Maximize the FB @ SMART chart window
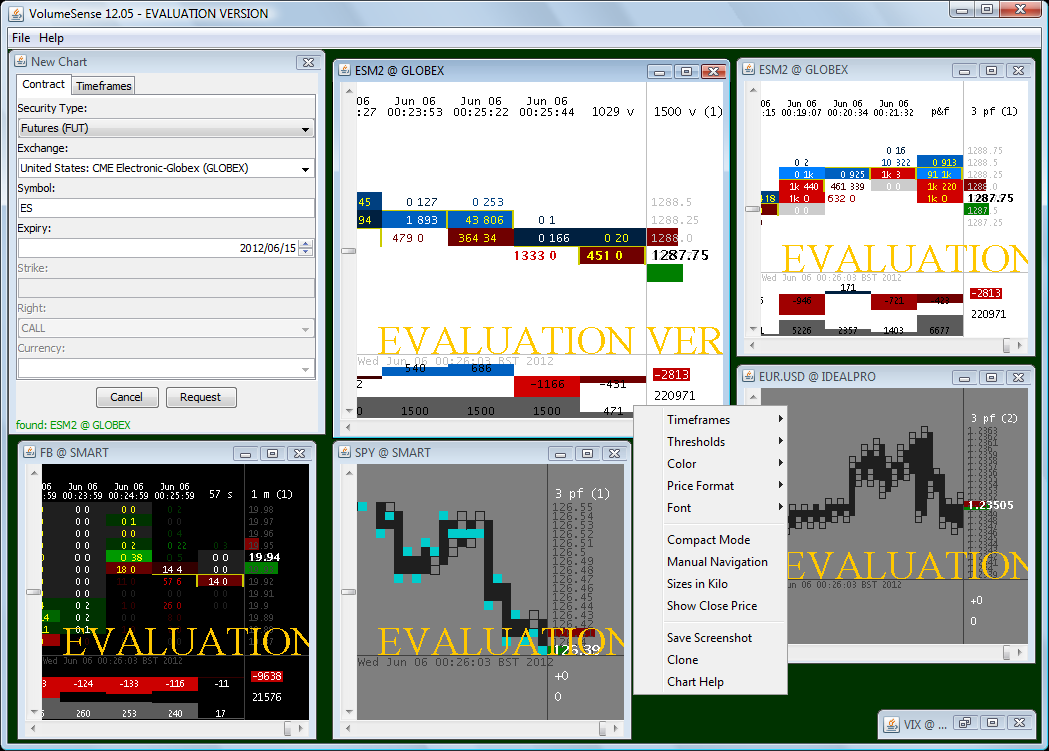 [x=271, y=453]
